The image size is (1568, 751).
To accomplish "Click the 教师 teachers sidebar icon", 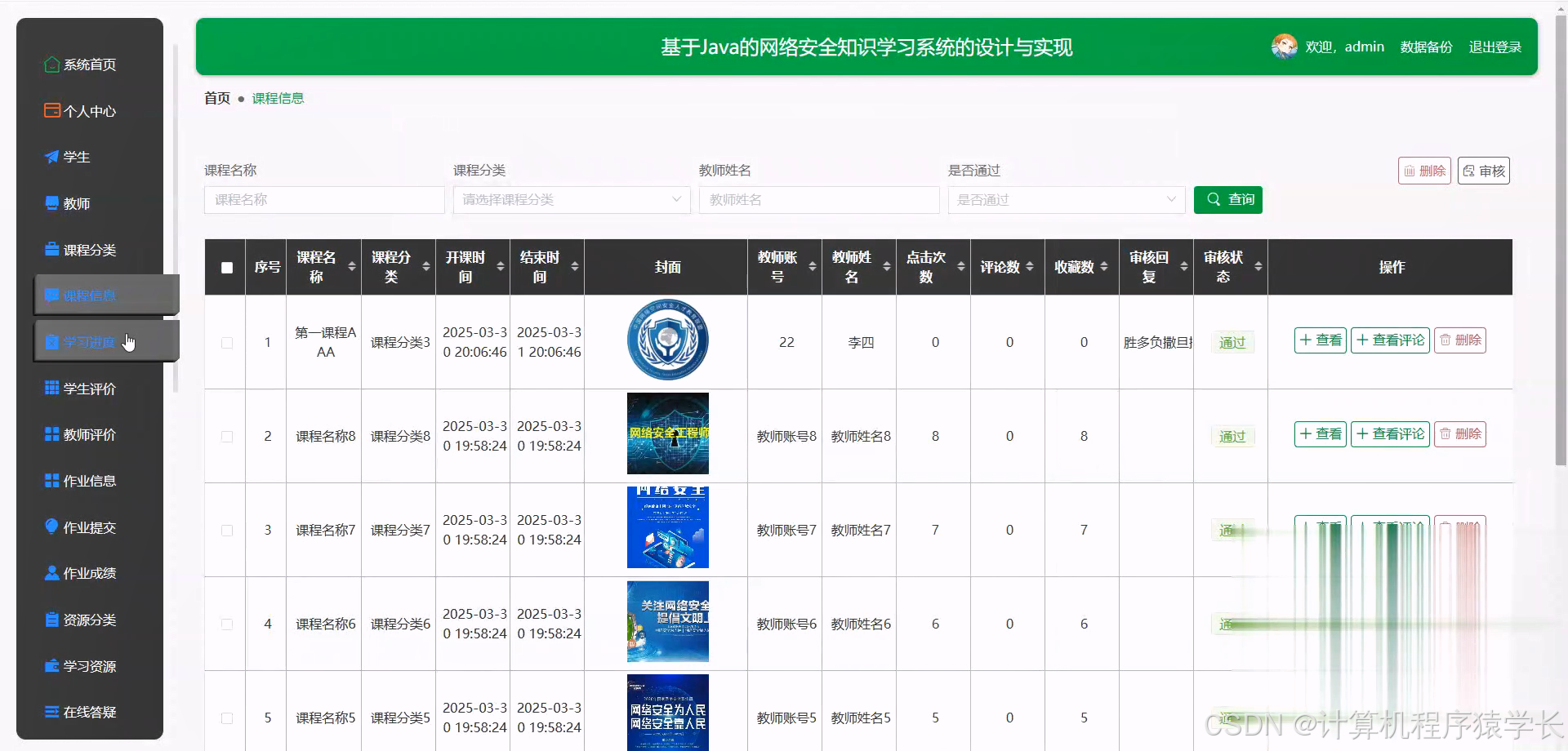I will (x=51, y=203).
